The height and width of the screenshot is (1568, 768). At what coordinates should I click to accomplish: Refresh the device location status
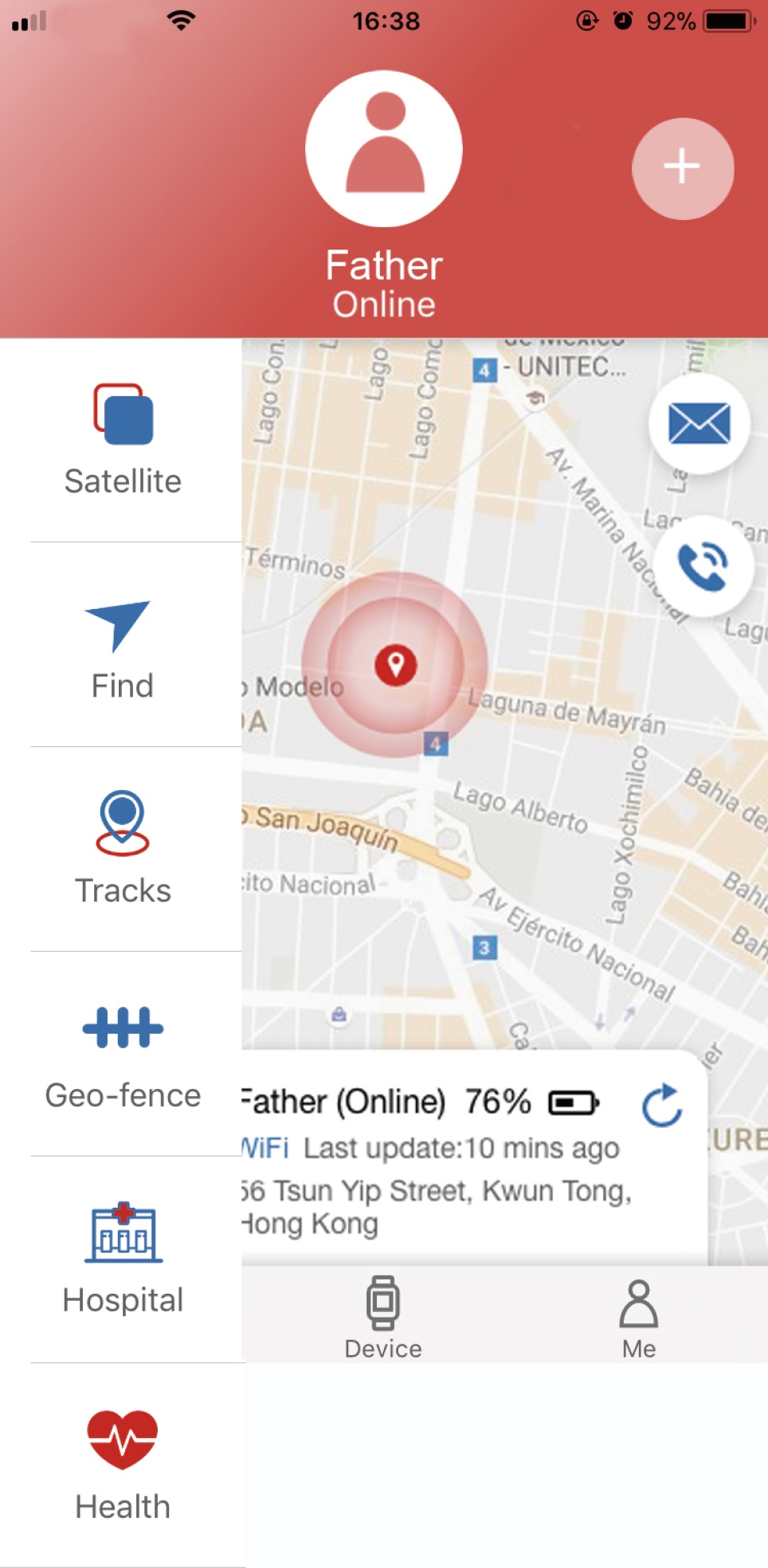(662, 1105)
